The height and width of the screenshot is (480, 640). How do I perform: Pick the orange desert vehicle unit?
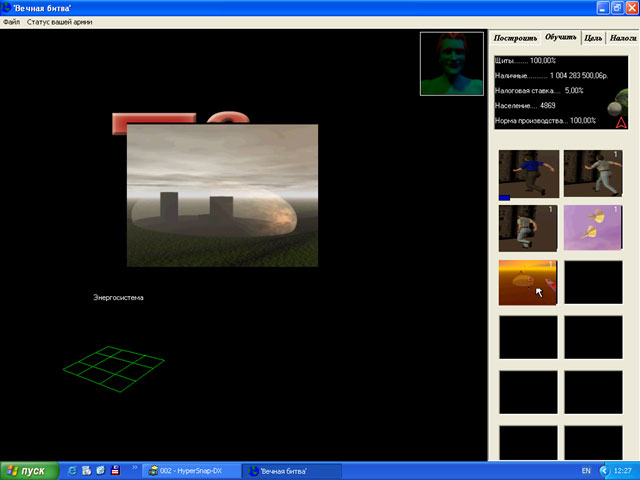528,282
